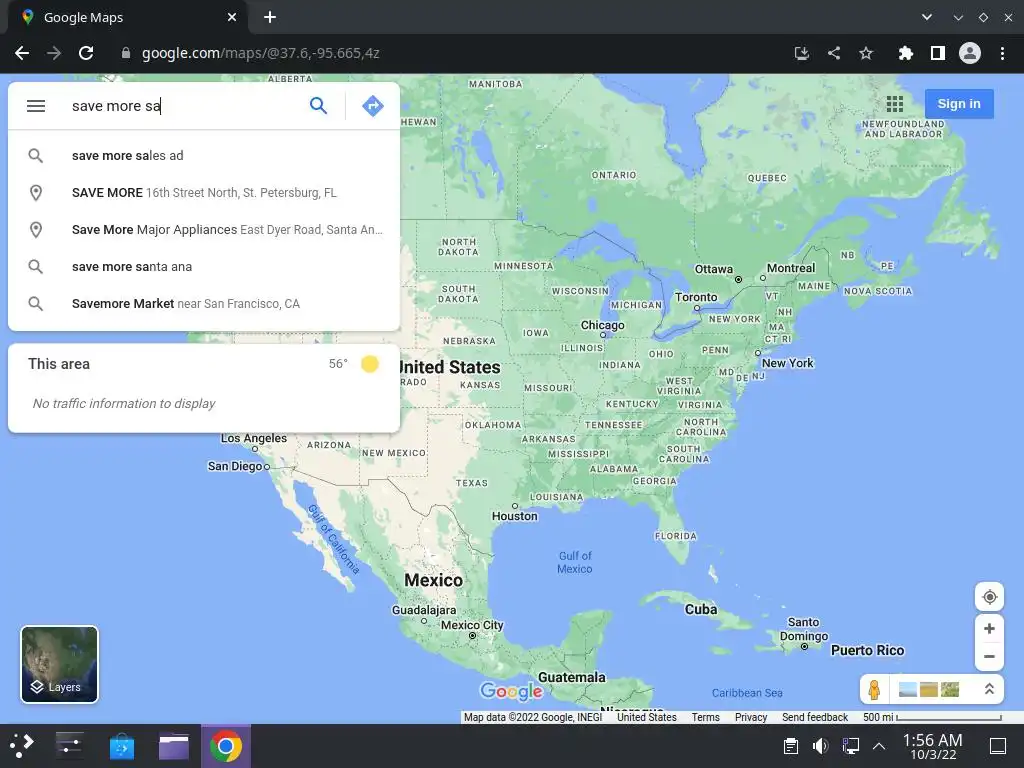This screenshot has height=768, width=1024.
Task: Show your location with the target icon
Action: 989,597
